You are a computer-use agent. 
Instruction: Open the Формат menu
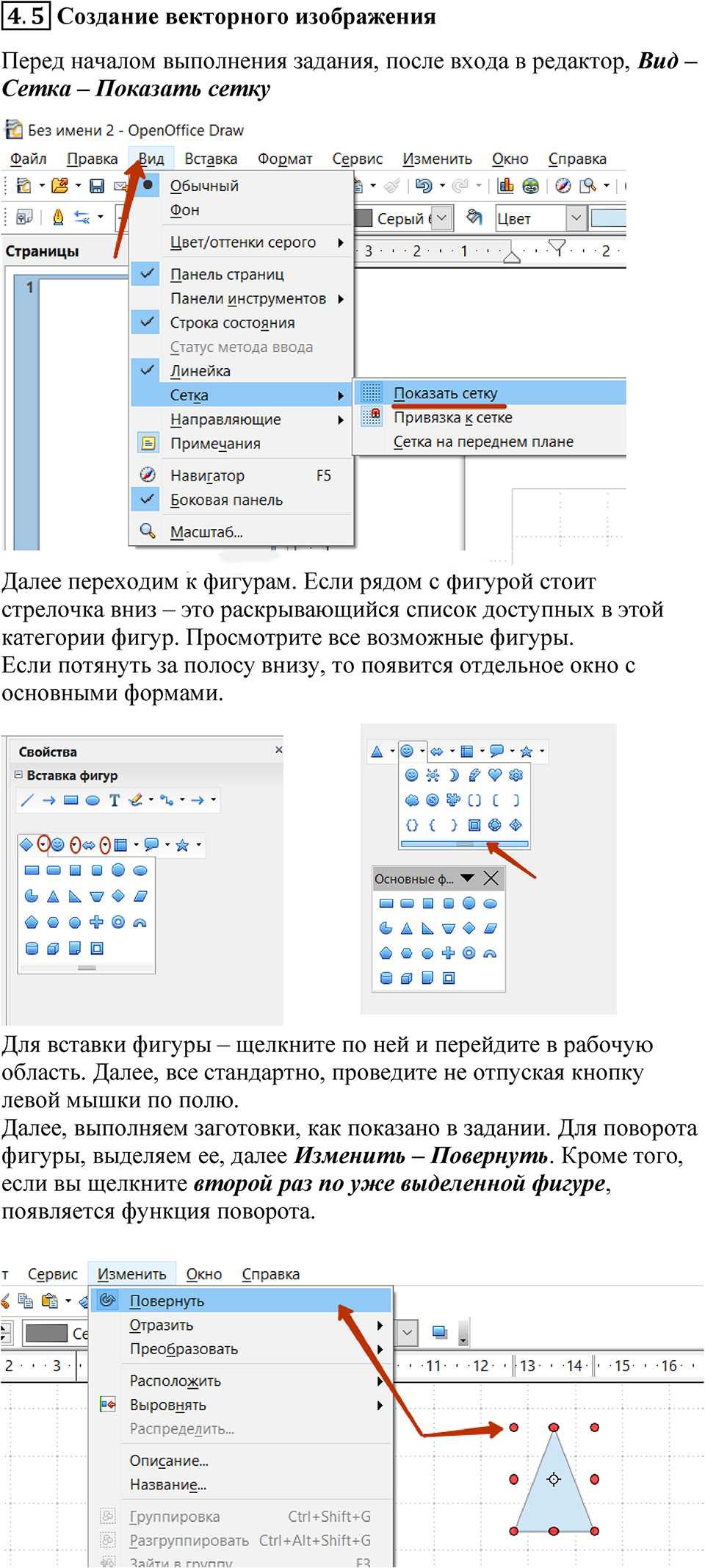click(285, 159)
